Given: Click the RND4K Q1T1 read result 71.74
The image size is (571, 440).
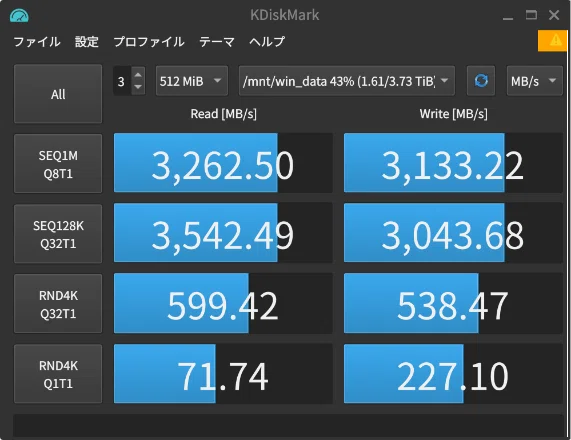Looking at the screenshot, I should (223, 374).
